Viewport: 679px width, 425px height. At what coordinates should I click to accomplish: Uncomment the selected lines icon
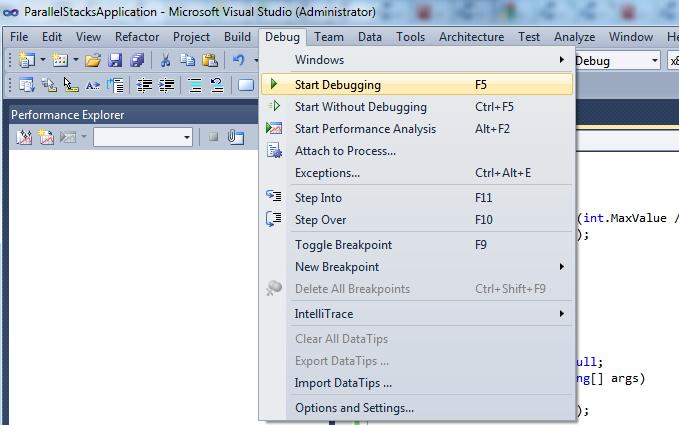pos(217,85)
